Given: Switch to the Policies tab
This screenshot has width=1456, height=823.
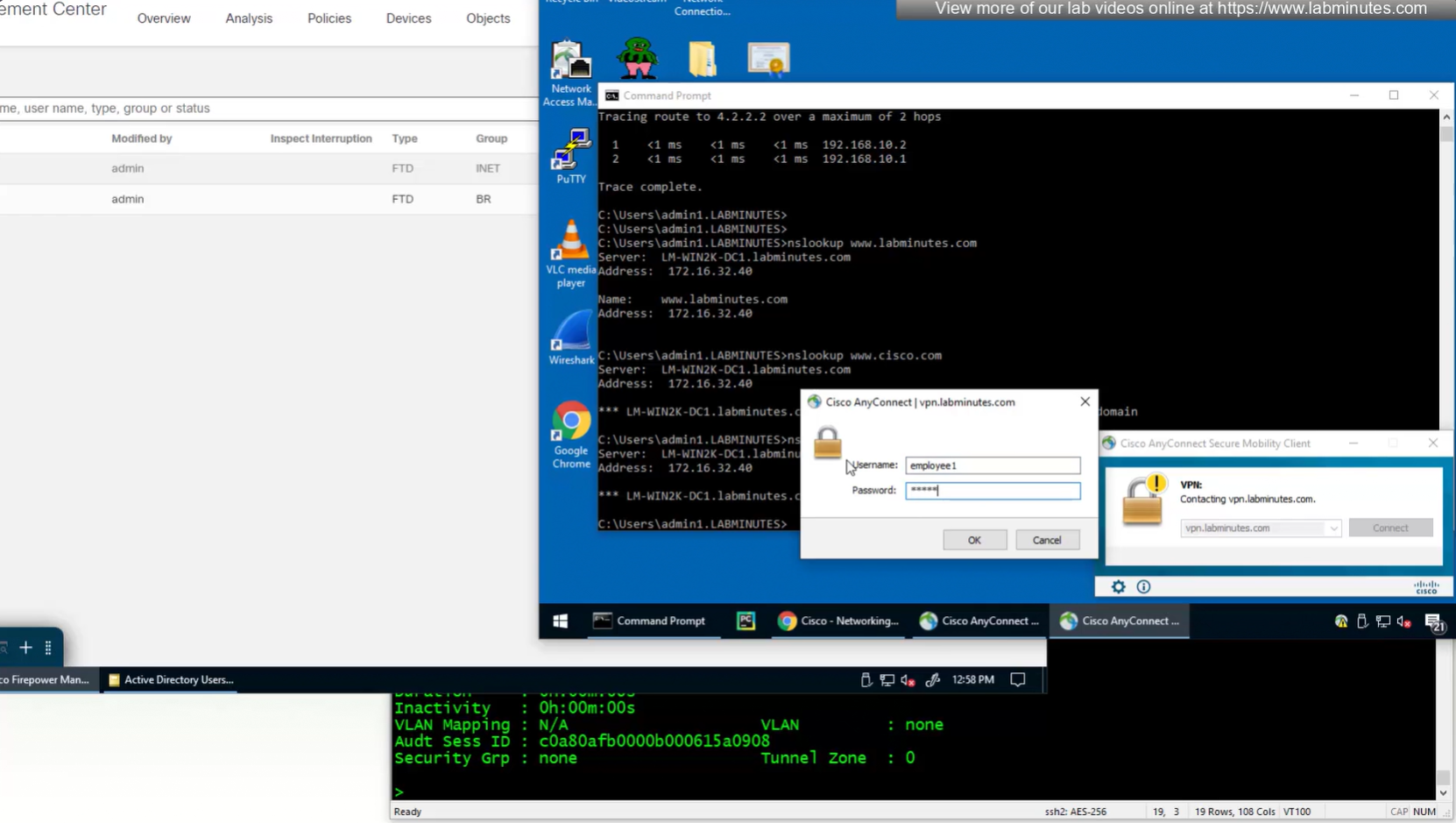Looking at the screenshot, I should pyautogui.click(x=329, y=18).
